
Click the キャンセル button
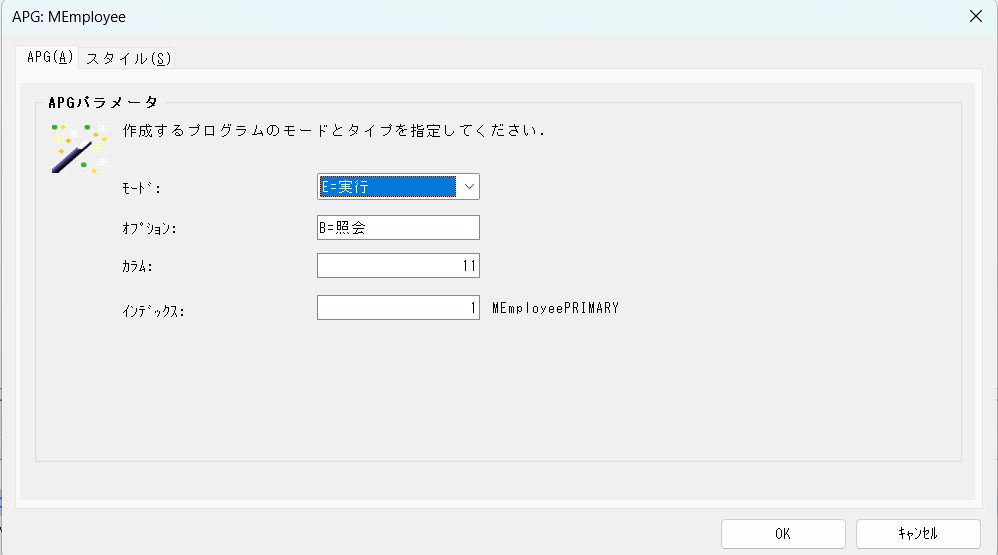[917, 534]
